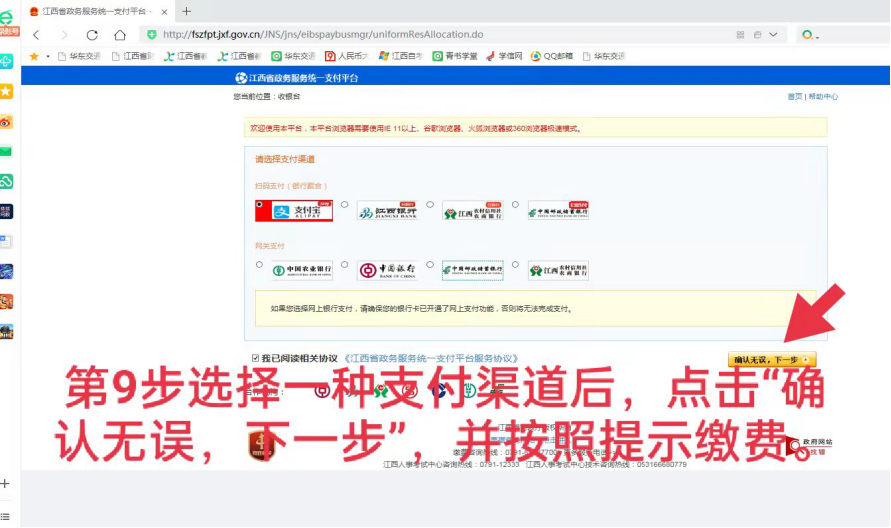Open 江西省政务服务统一支付平台服务协议 link
Screen dimensions: 891x528
(x=431, y=358)
